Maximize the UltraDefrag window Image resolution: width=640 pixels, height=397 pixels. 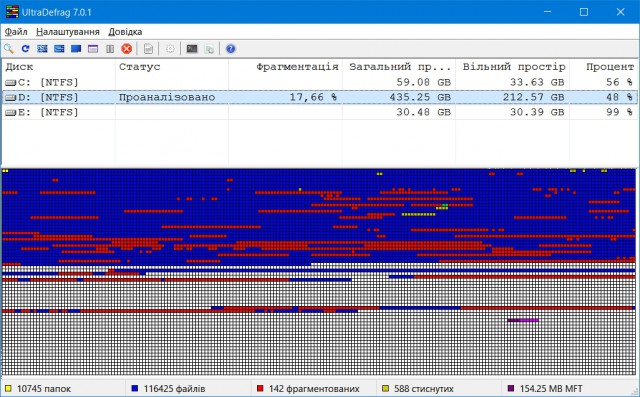pos(584,12)
